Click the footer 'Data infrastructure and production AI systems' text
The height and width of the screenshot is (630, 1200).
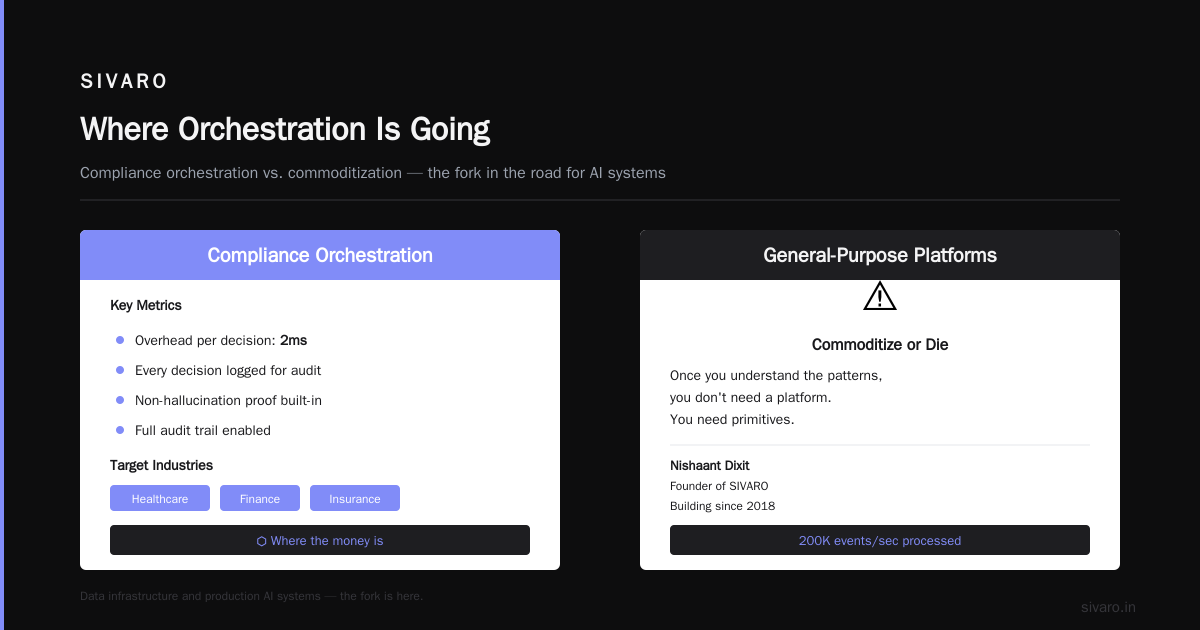pyautogui.click(x=251, y=596)
